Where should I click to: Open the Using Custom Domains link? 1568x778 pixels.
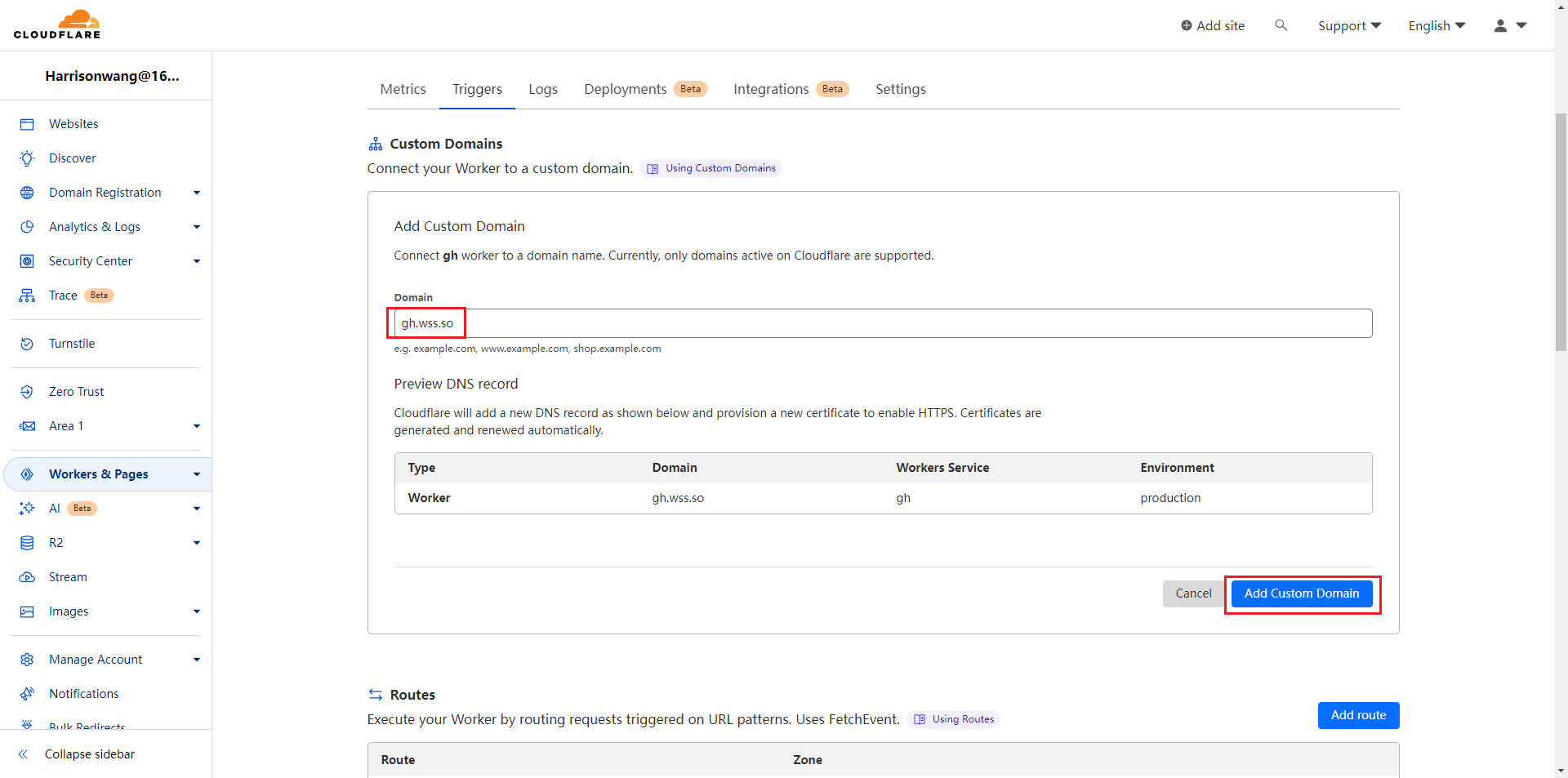(x=710, y=168)
